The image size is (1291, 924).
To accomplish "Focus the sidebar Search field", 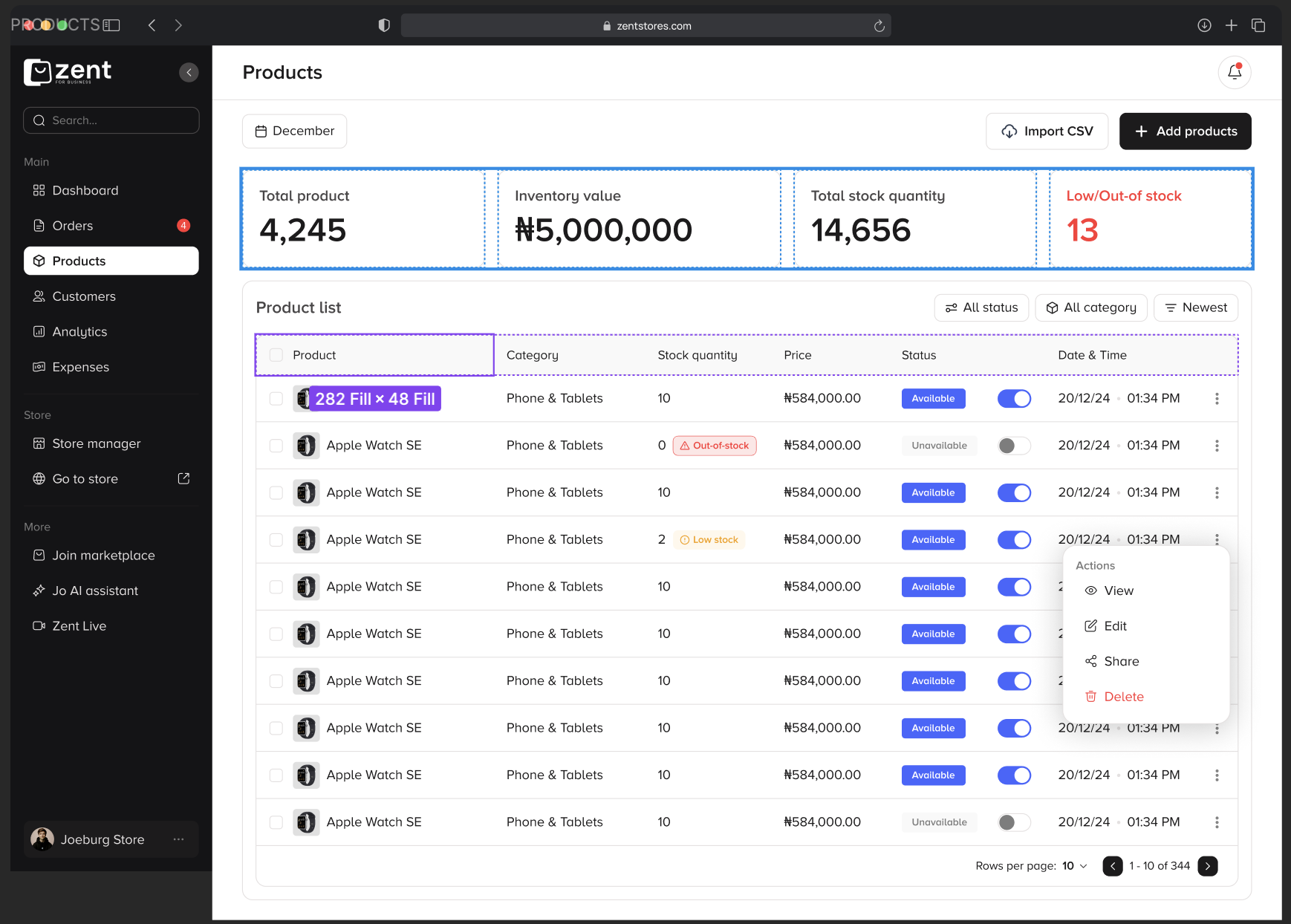I will 111,120.
